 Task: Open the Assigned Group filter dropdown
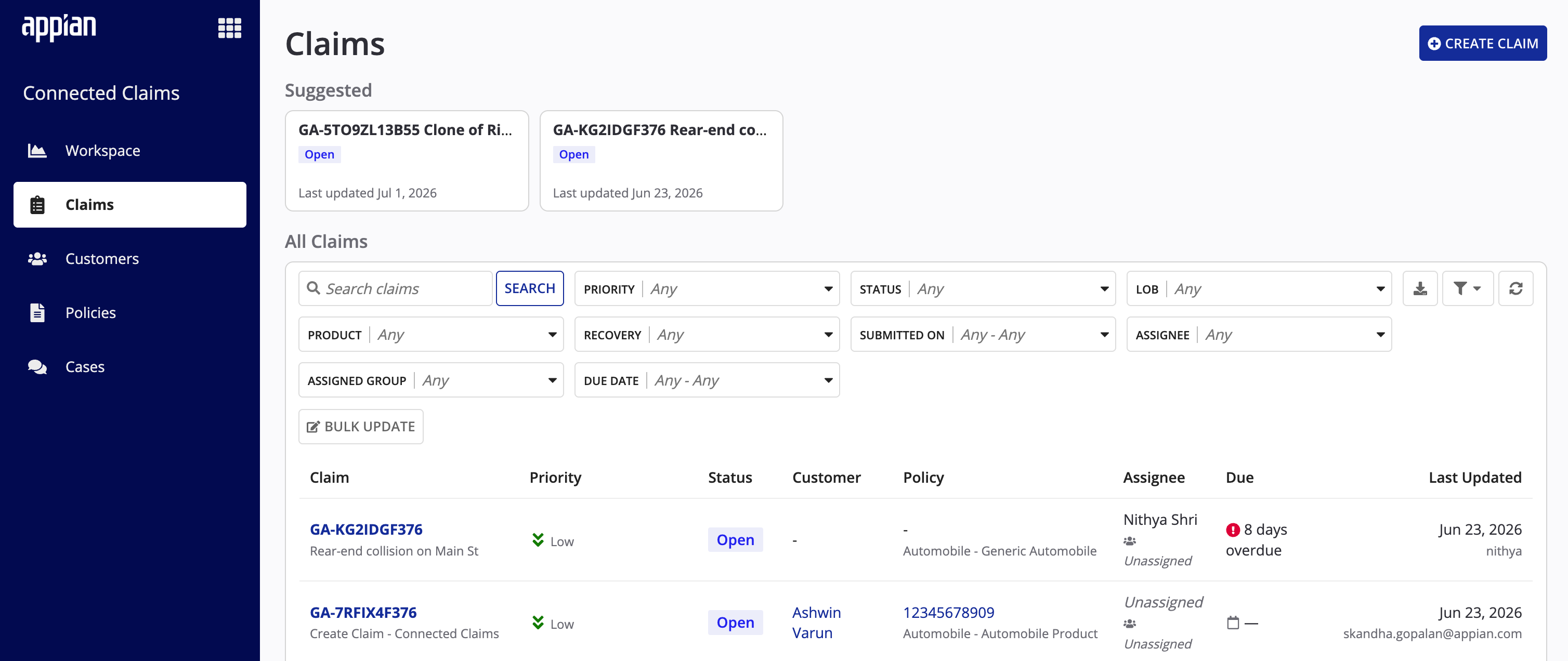[431, 380]
